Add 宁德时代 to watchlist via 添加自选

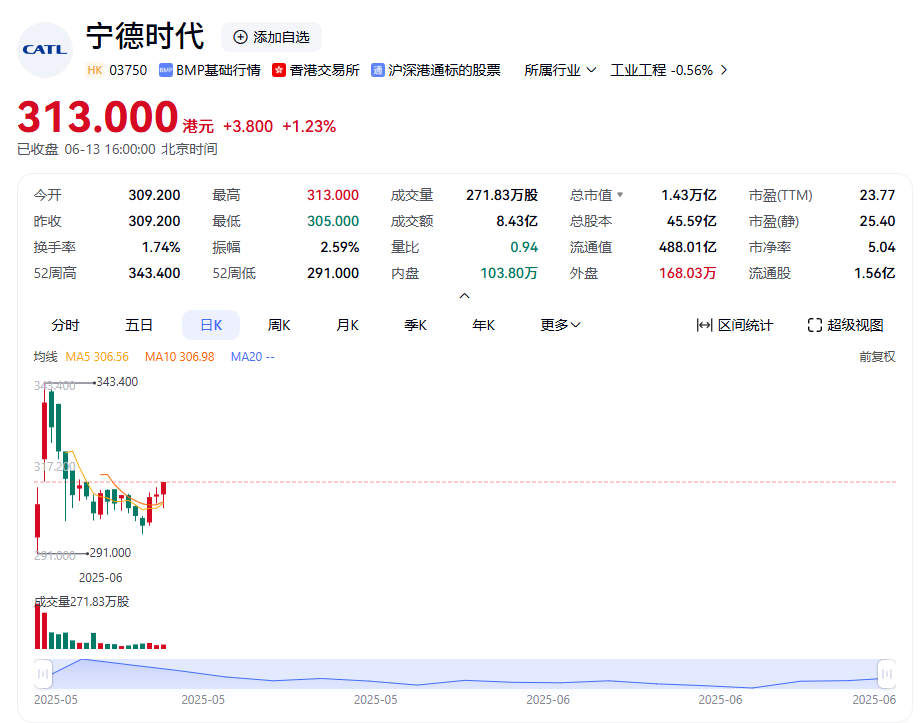[271, 37]
